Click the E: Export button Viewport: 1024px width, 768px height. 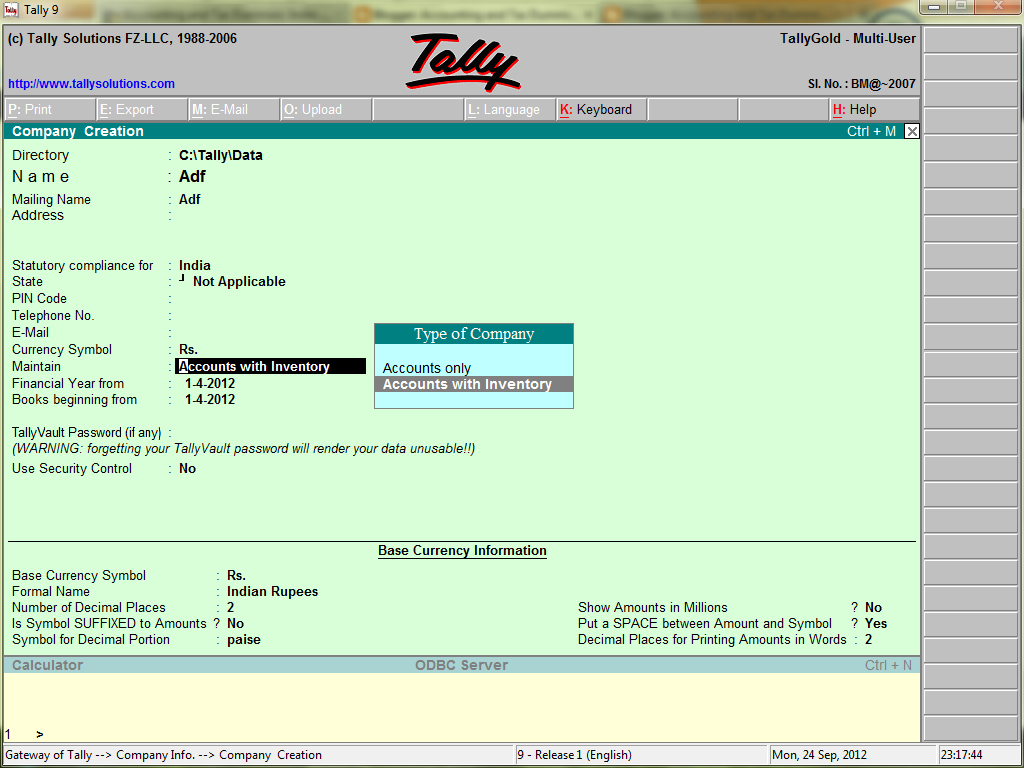point(142,110)
